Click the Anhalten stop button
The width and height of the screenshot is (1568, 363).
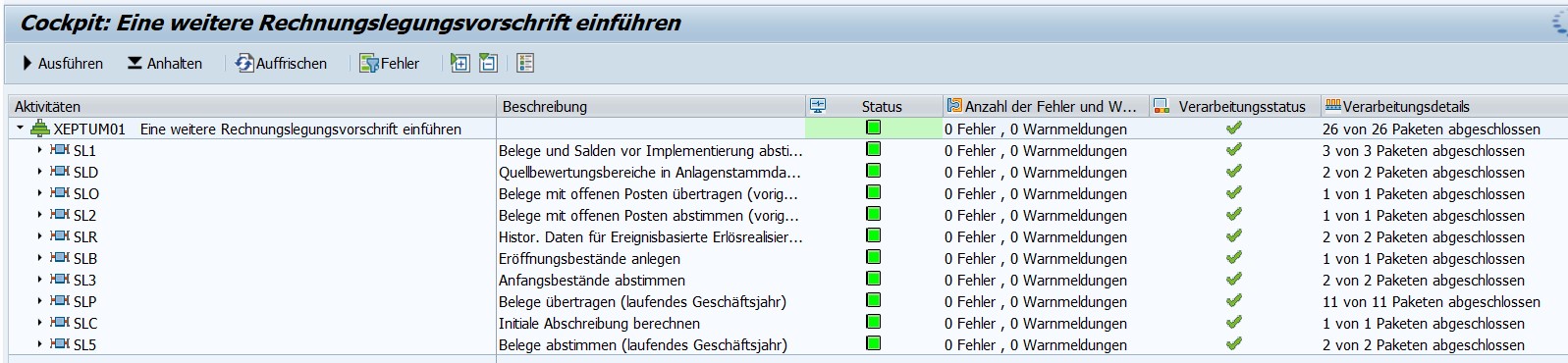(x=165, y=63)
